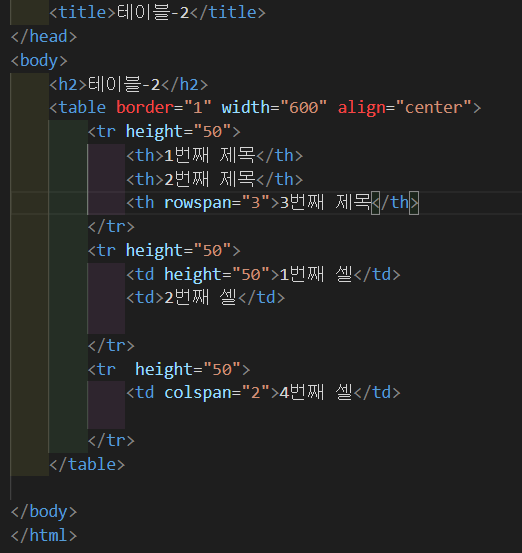Viewport: 522px width, 553px height.
Task: Click the closing </html> tag
Action: point(44,536)
